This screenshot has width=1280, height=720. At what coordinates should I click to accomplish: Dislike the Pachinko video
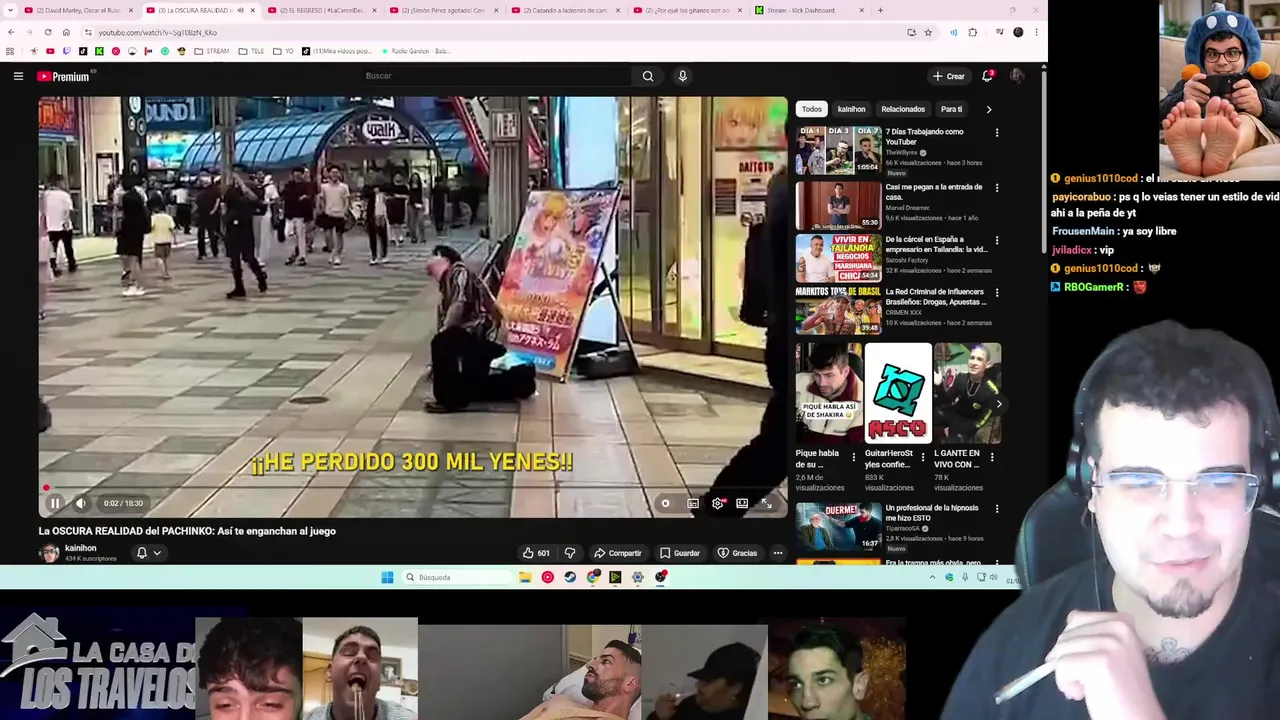(570, 553)
